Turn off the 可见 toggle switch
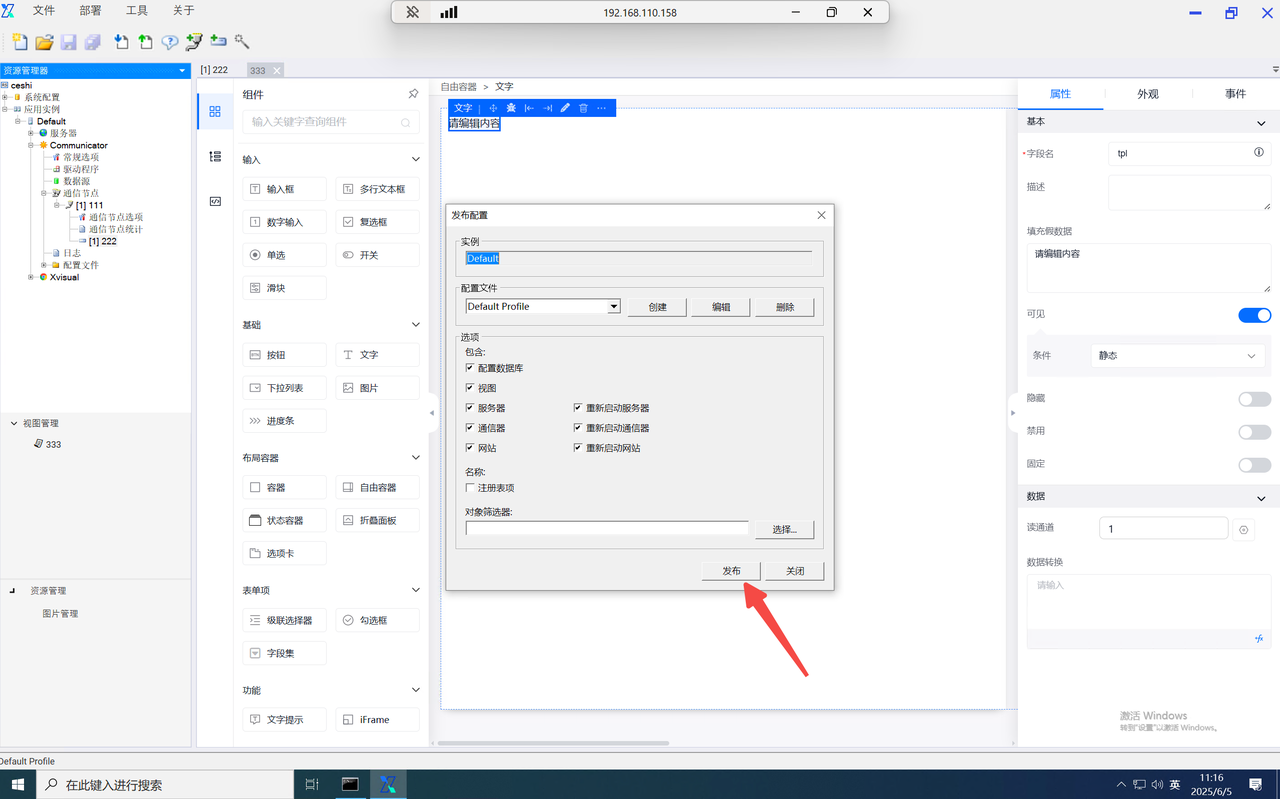 [1254, 315]
